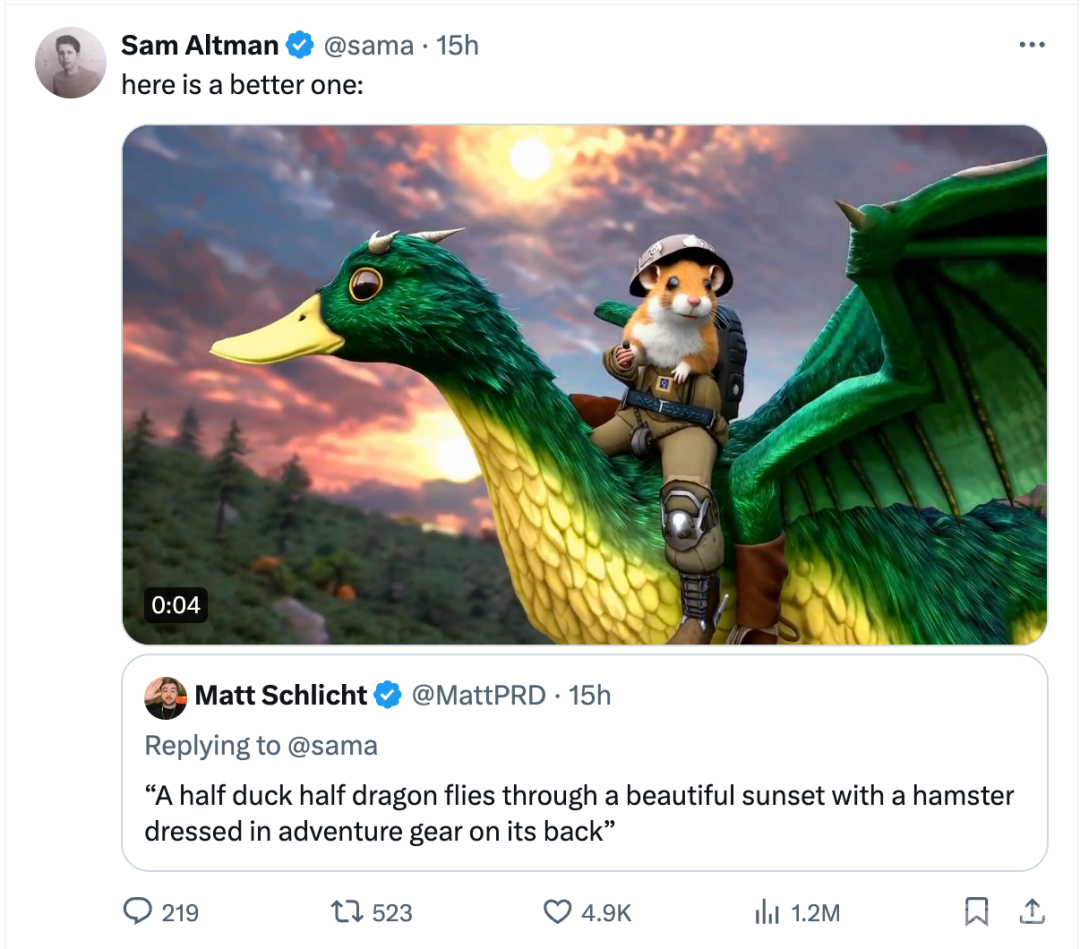
Task: Open the three-dot more options menu
Action: tap(1031, 45)
